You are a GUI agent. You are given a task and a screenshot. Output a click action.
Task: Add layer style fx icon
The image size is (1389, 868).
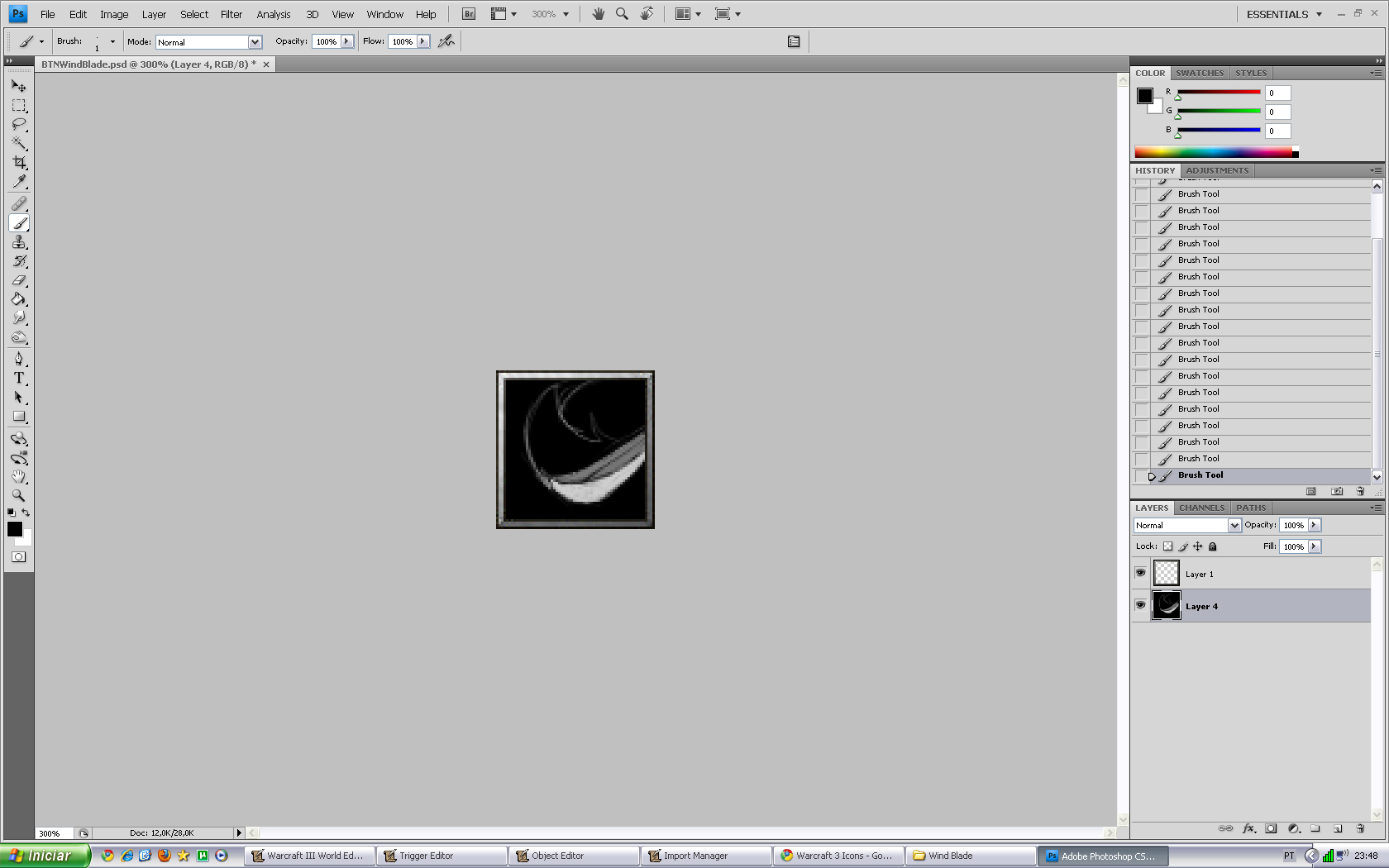click(1248, 828)
